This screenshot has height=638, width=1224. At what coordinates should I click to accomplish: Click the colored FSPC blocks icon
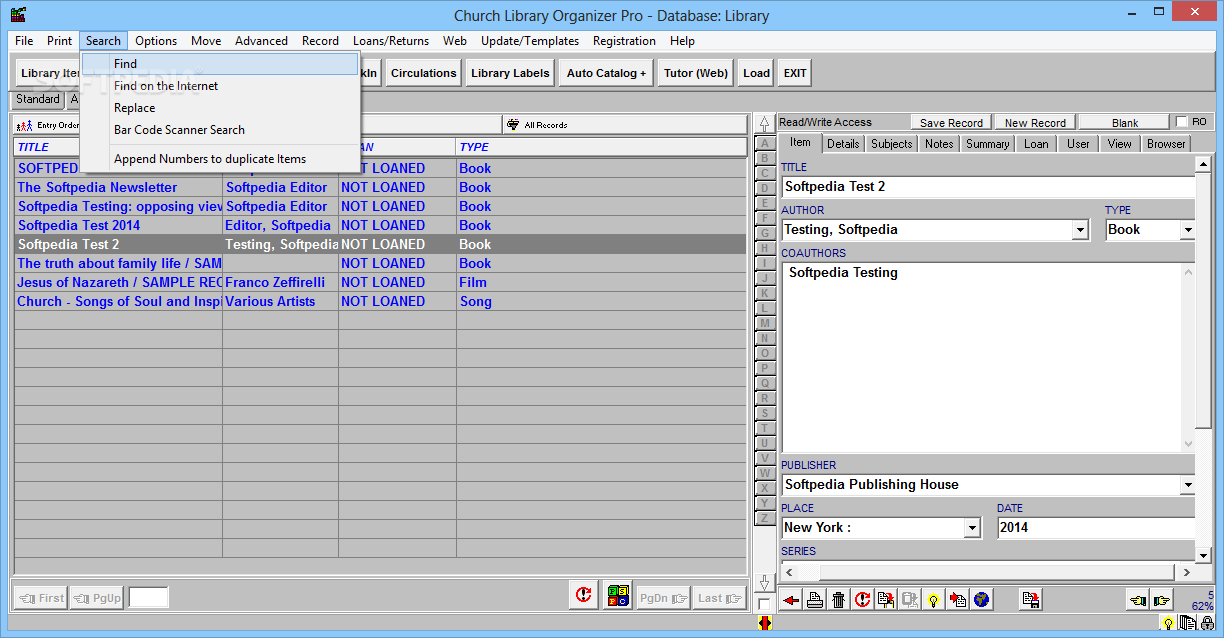point(618,596)
